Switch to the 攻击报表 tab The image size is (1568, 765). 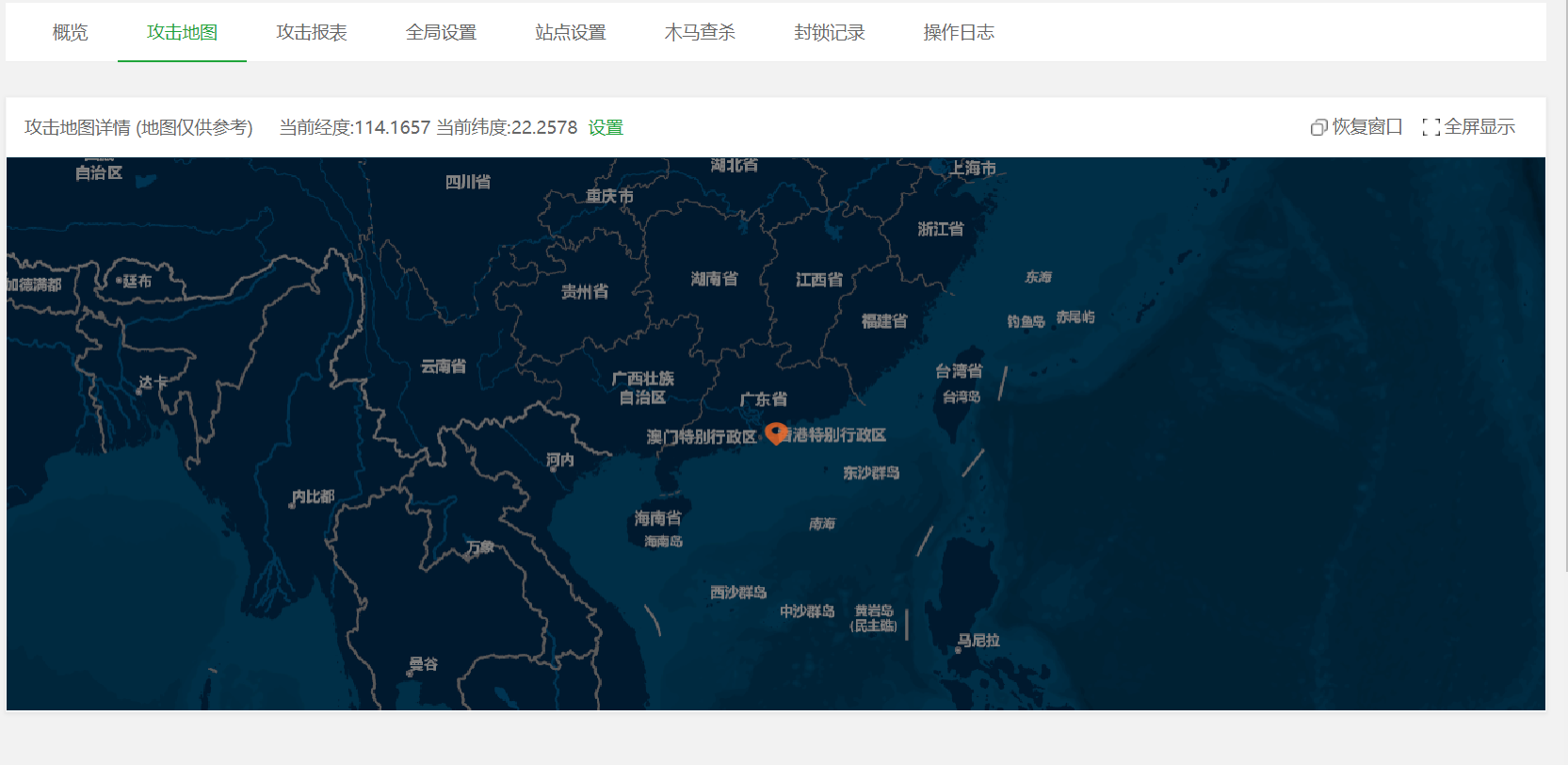(311, 33)
